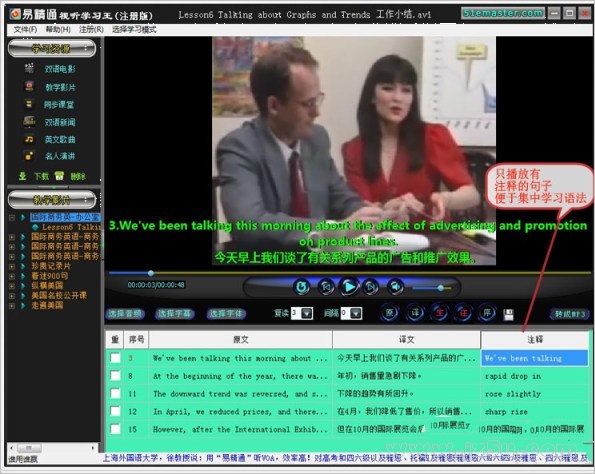Select the 'rose slightly' annotation cell
Viewport: 595px width, 474px height.
point(534,394)
